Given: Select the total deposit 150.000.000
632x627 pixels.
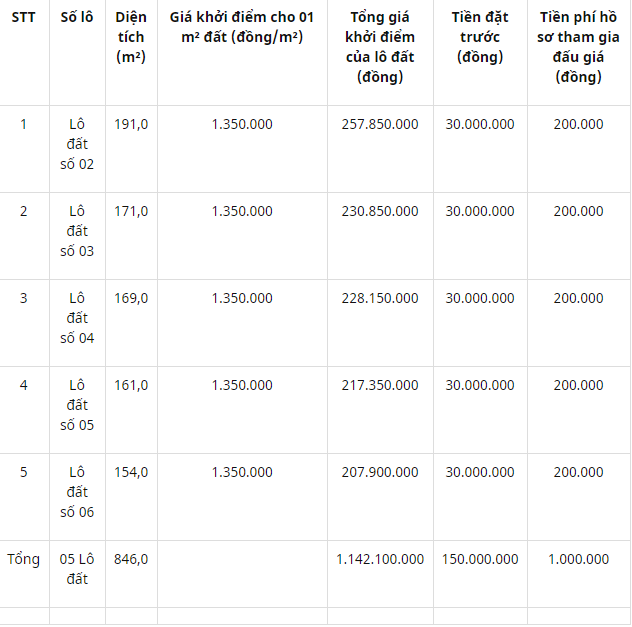Looking at the screenshot, I should click(480, 559).
